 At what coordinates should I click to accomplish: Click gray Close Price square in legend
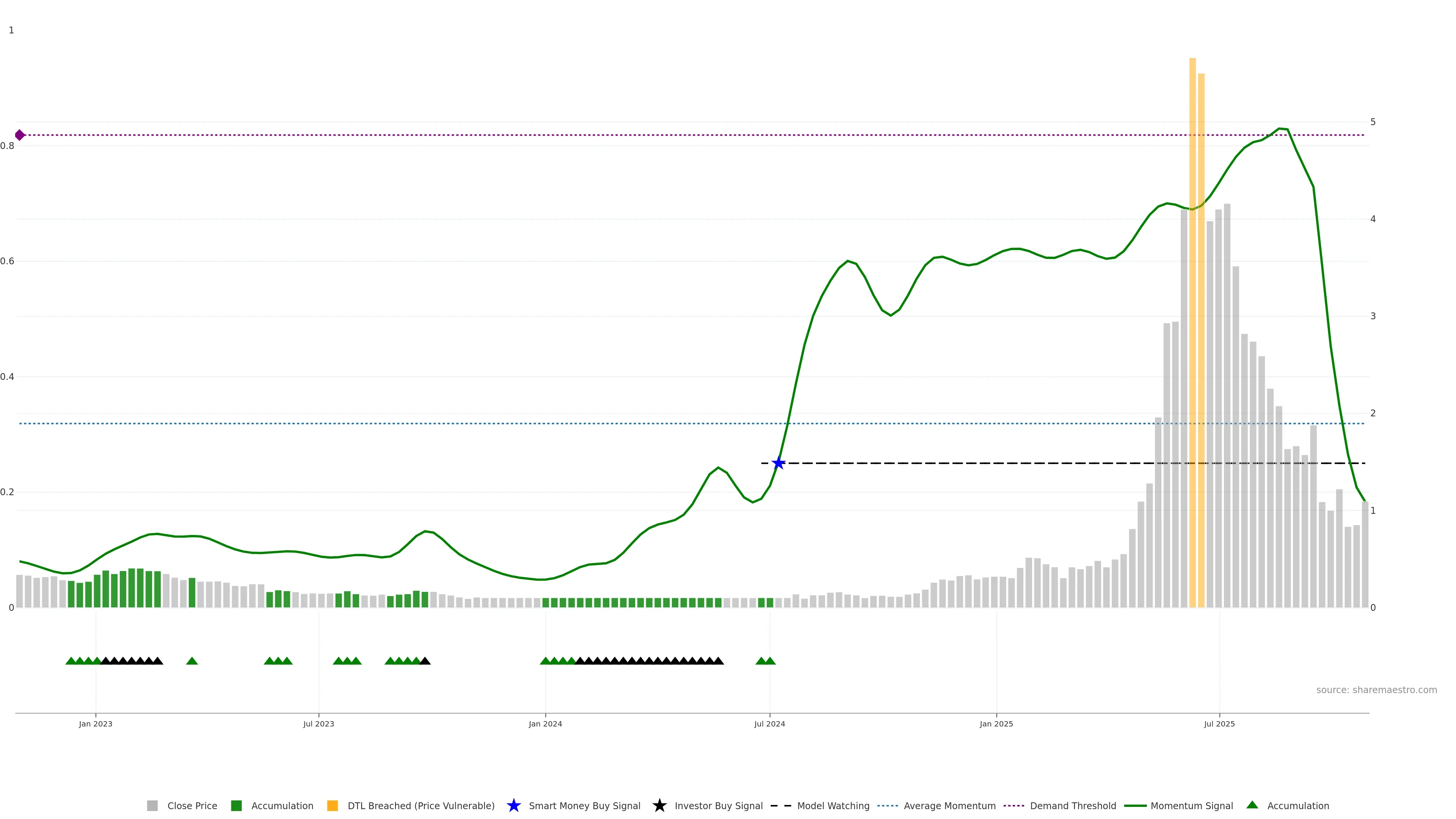pos(152,805)
